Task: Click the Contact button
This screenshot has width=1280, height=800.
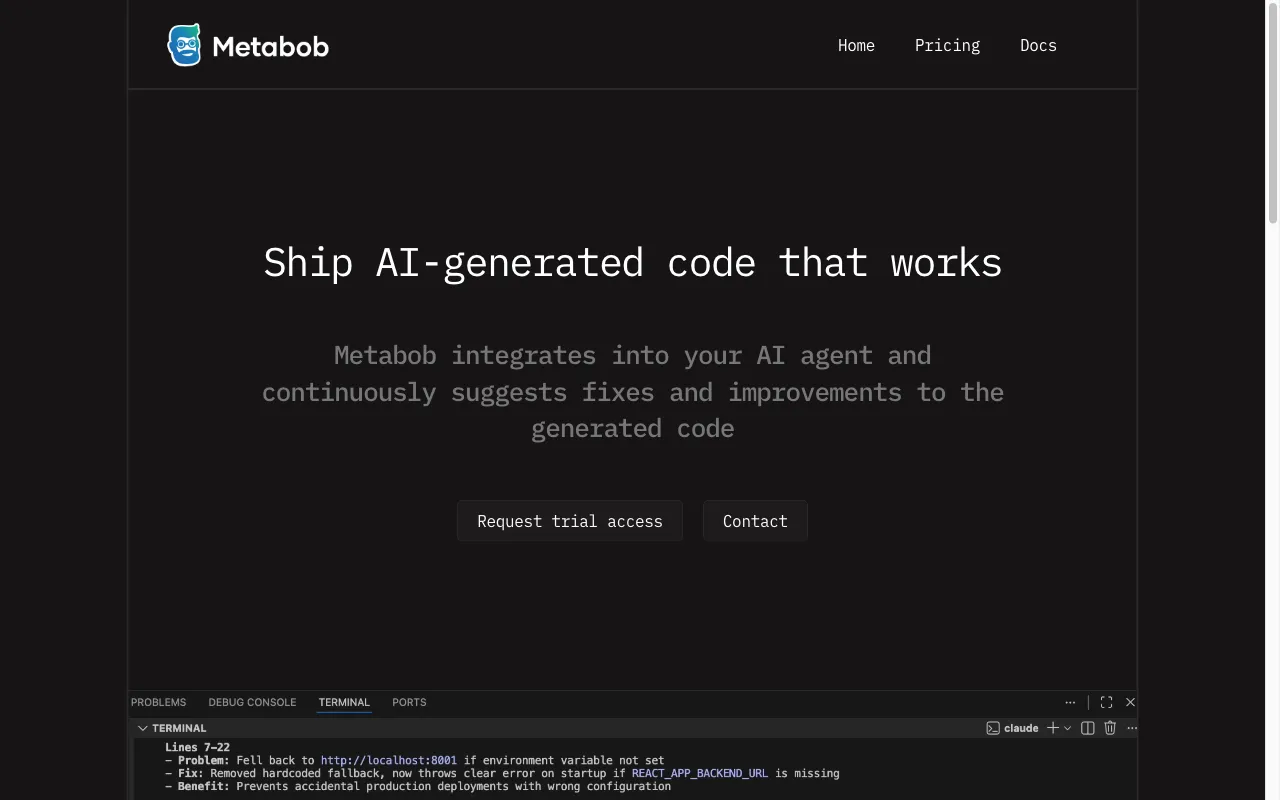Action: tap(755, 521)
